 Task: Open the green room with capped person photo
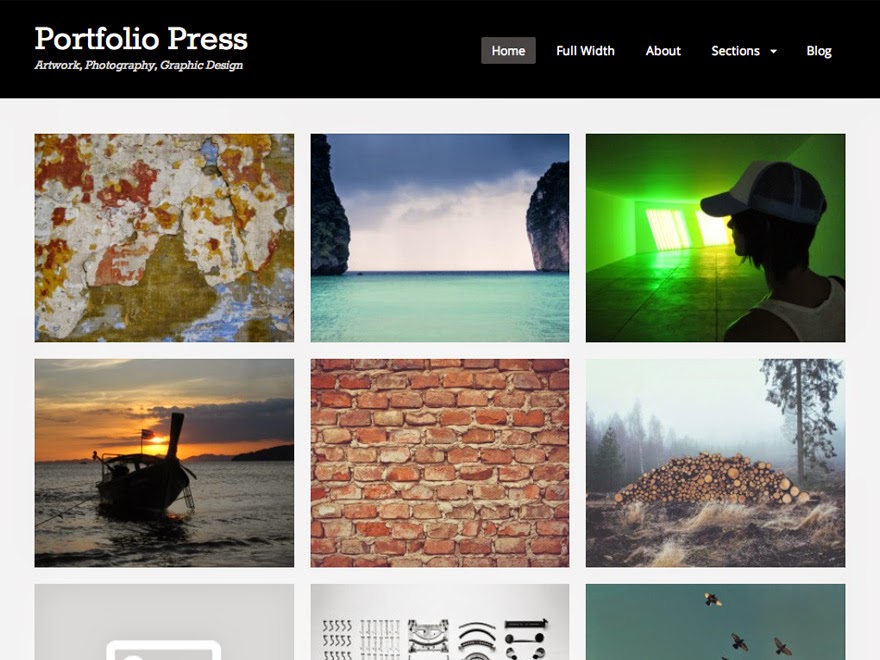(715, 237)
